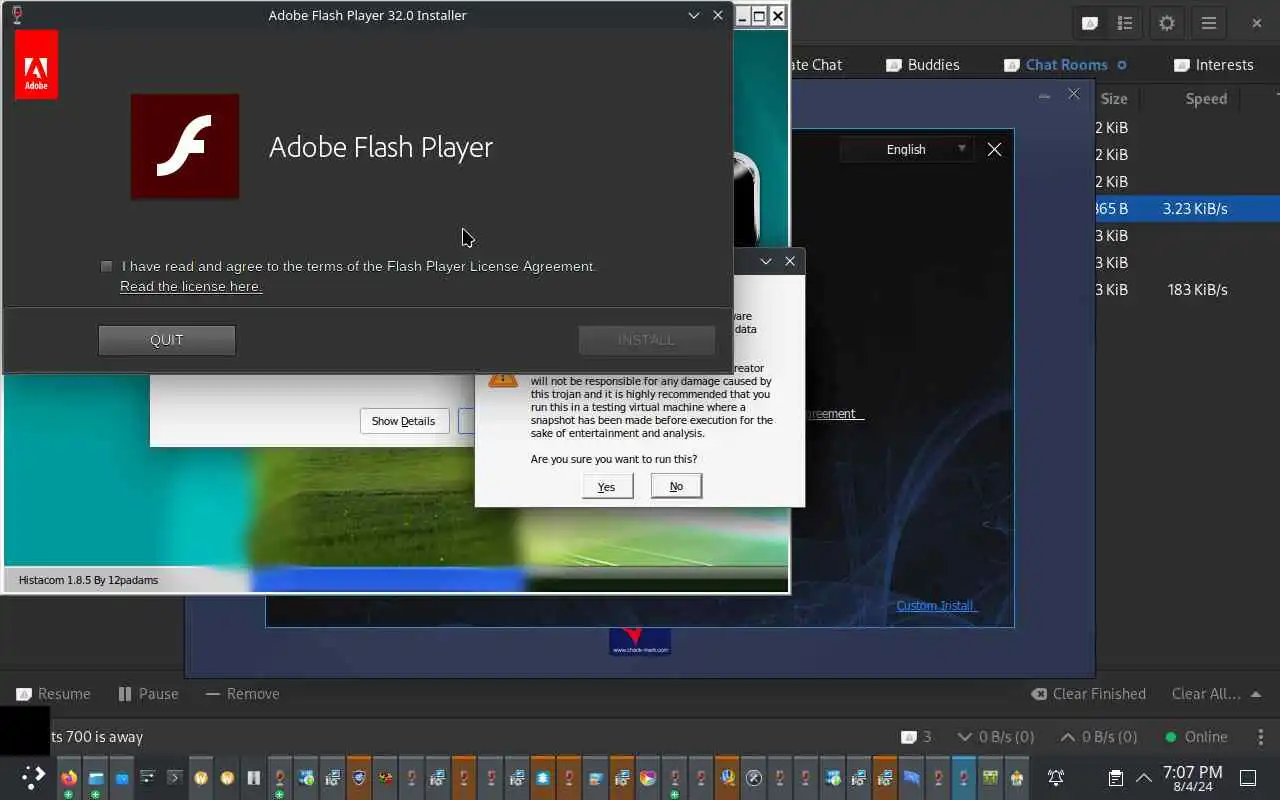Click the orange warning triangle icon in the dialog

pyautogui.click(x=503, y=379)
